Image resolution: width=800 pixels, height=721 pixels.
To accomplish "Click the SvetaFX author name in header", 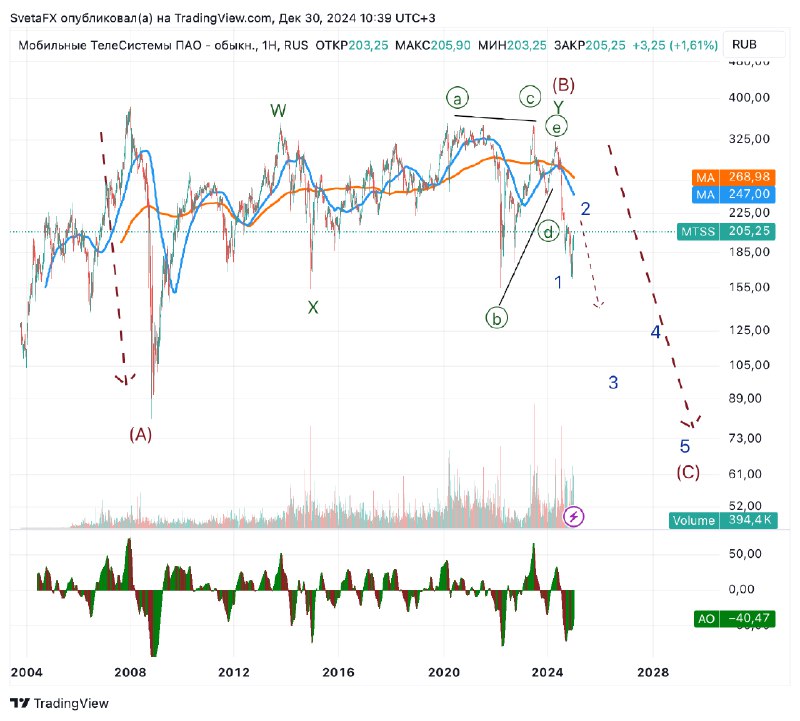I will [34, 18].
